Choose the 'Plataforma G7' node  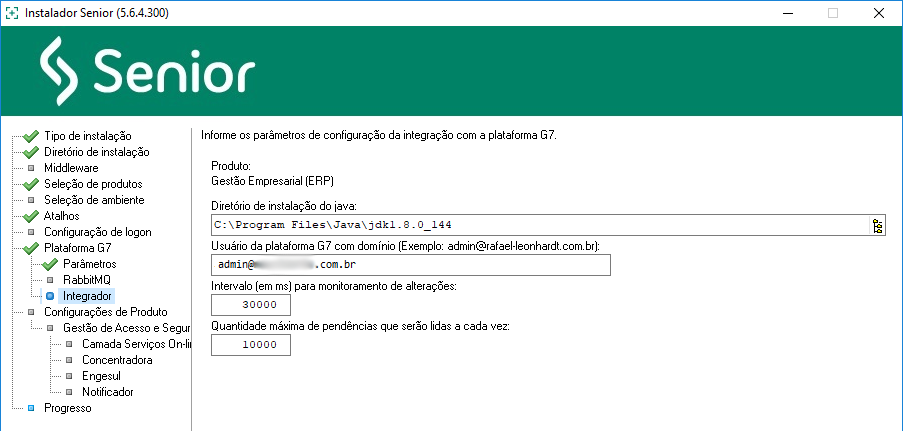(x=78, y=248)
